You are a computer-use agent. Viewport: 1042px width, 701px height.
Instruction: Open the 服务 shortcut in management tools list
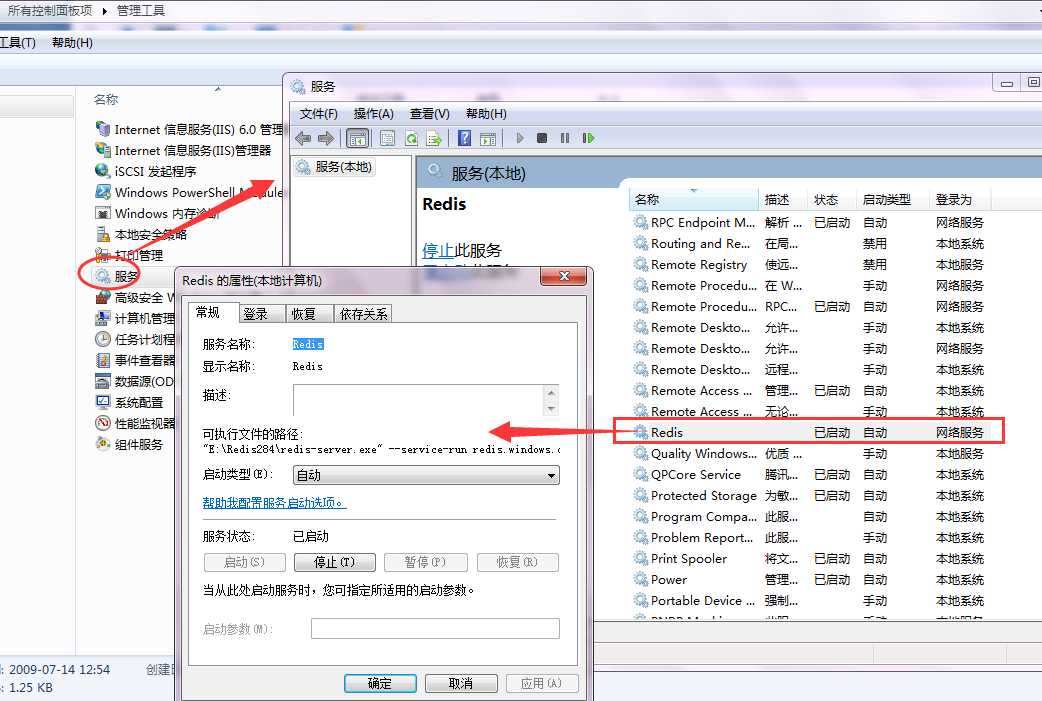[x=117, y=276]
